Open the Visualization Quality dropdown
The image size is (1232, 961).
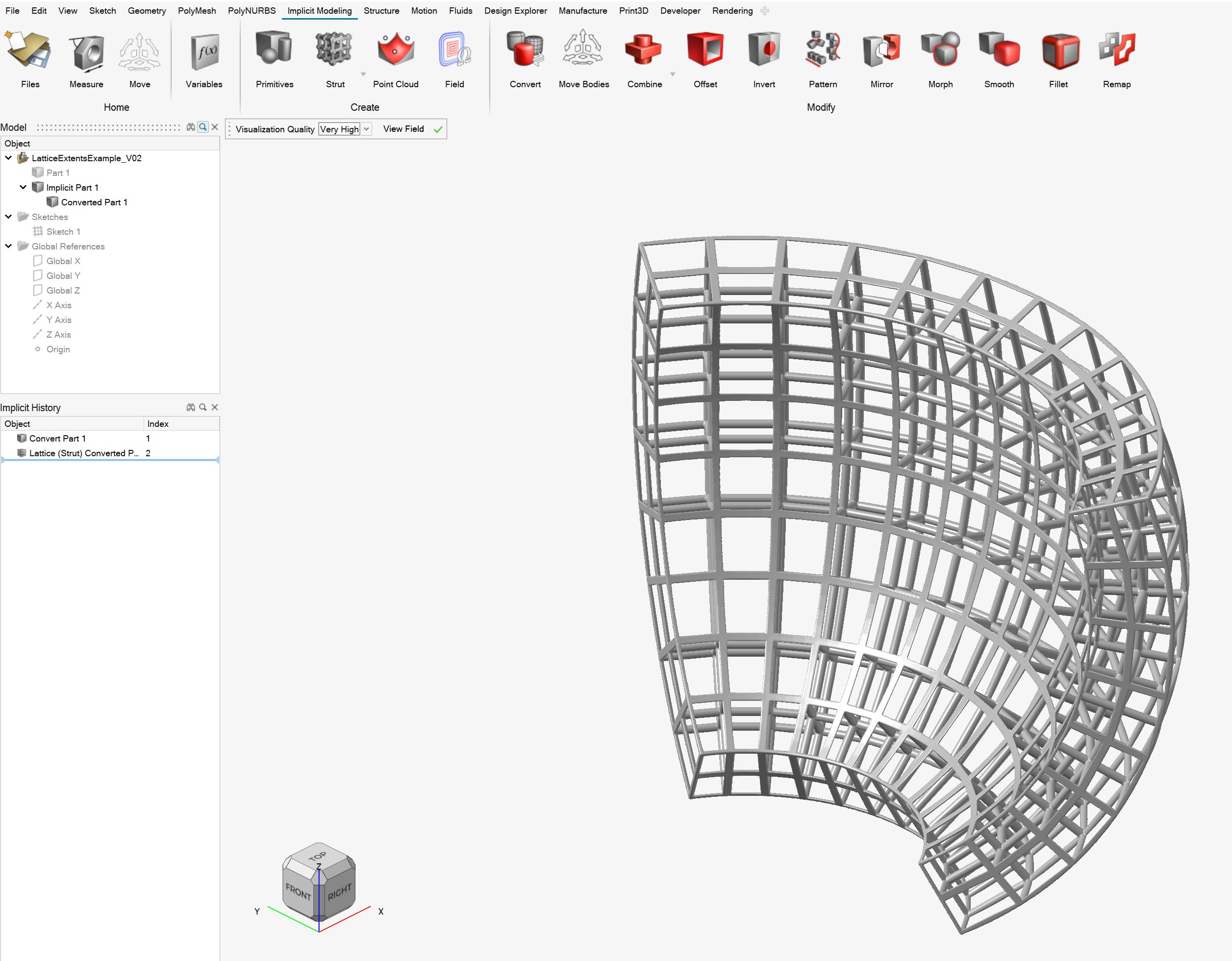tap(367, 129)
